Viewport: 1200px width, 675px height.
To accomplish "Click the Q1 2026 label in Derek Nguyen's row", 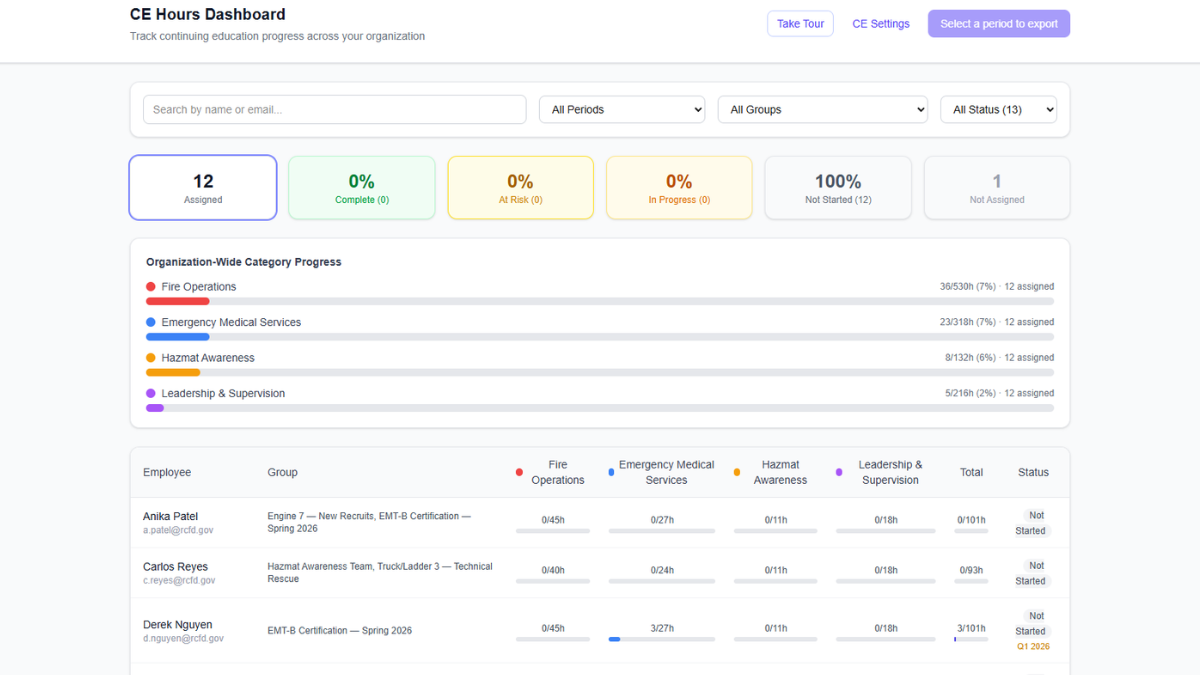I will click(x=1033, y=647).
